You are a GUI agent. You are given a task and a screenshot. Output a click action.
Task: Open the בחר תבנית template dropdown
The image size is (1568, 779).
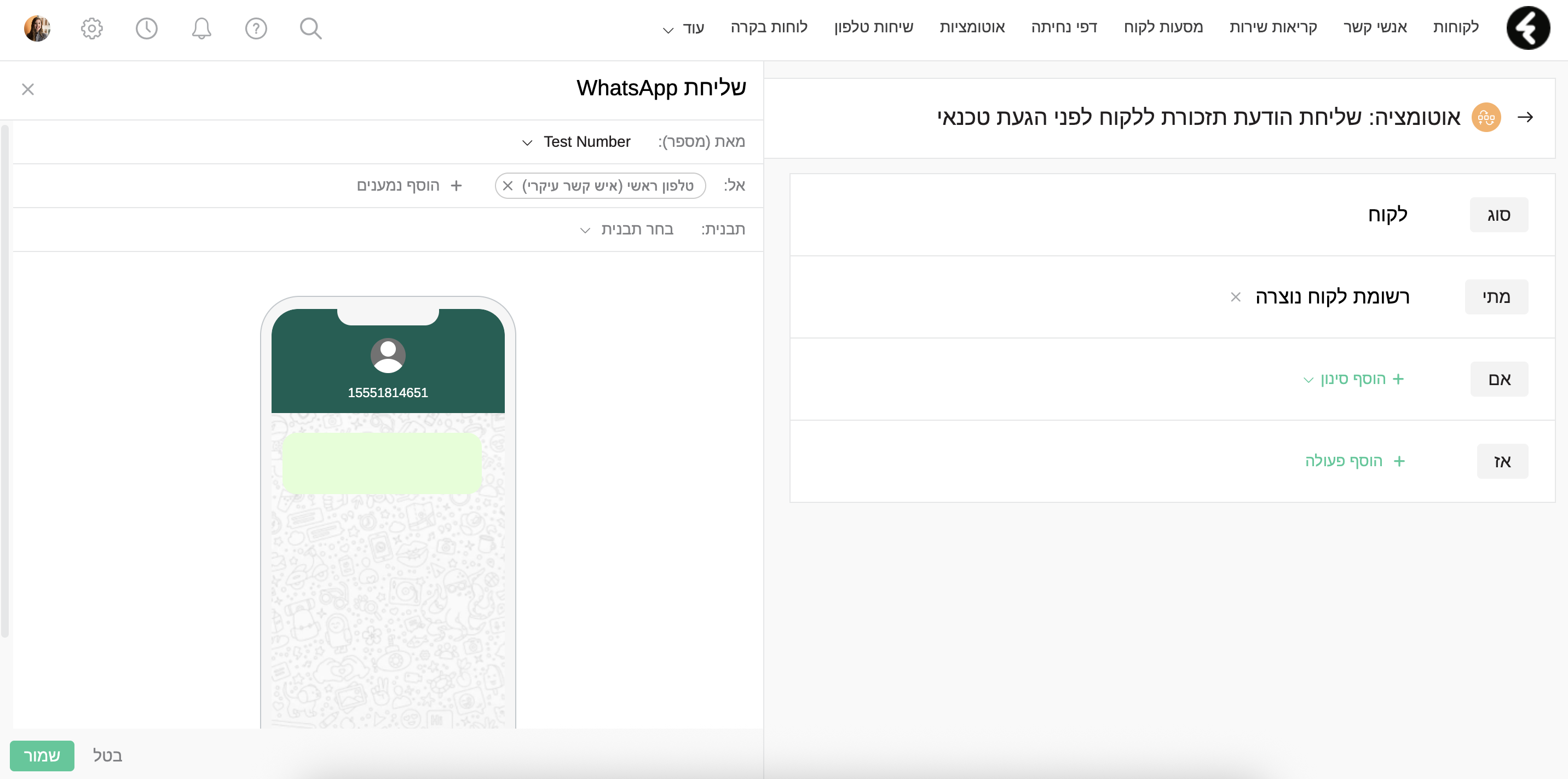(x=626, y=230)
